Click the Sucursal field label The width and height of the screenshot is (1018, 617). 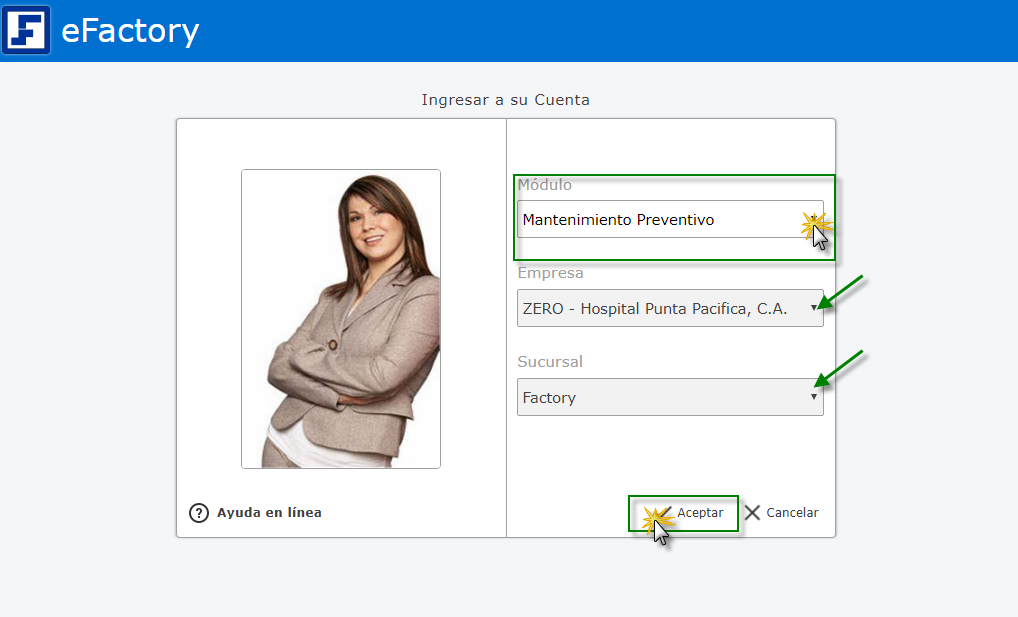pos(550,361)
